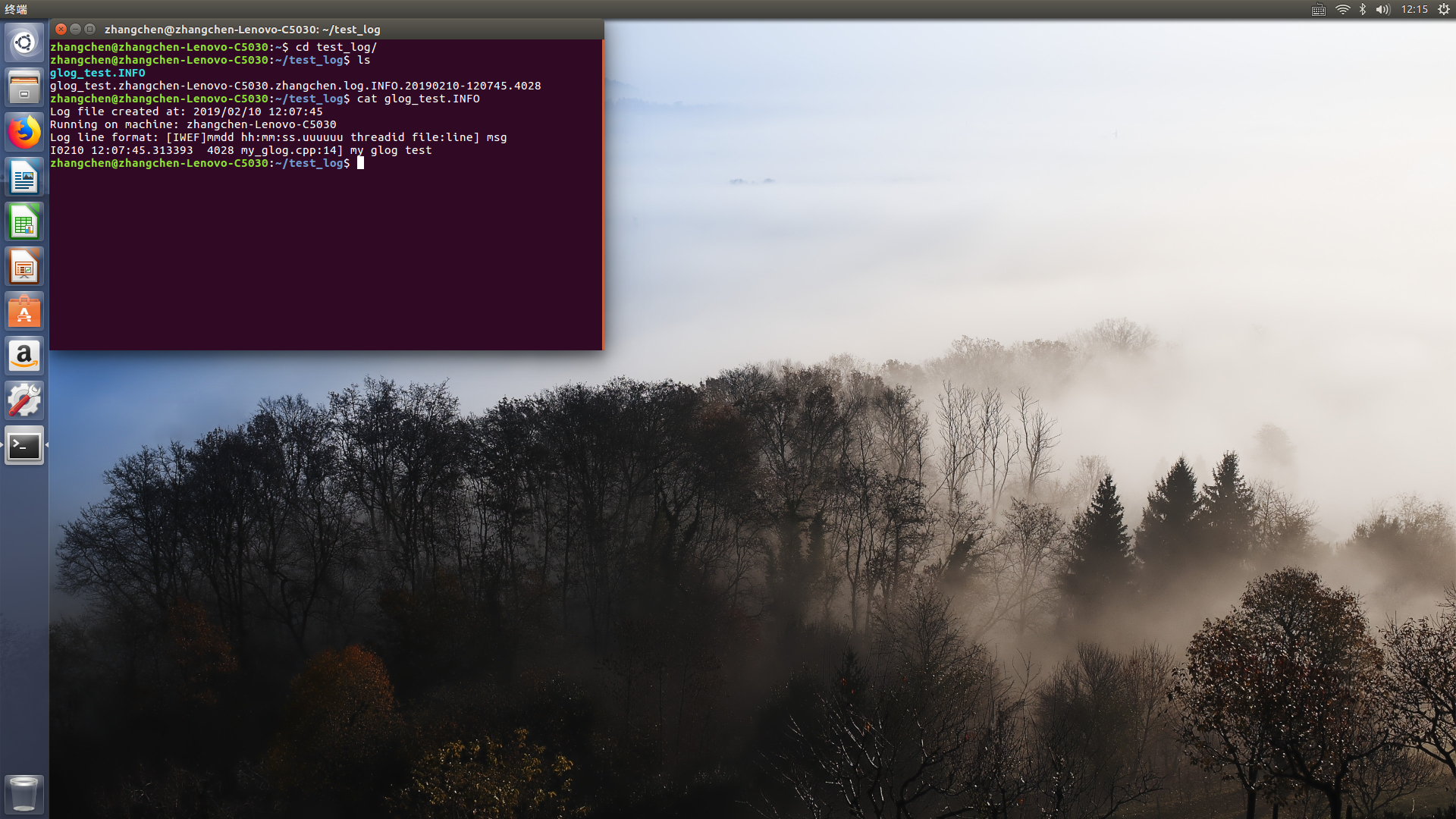The width and height of the screenshot is (1456, 819).
Task: Open the Trash at dock bottom
Action: [24, 793]
